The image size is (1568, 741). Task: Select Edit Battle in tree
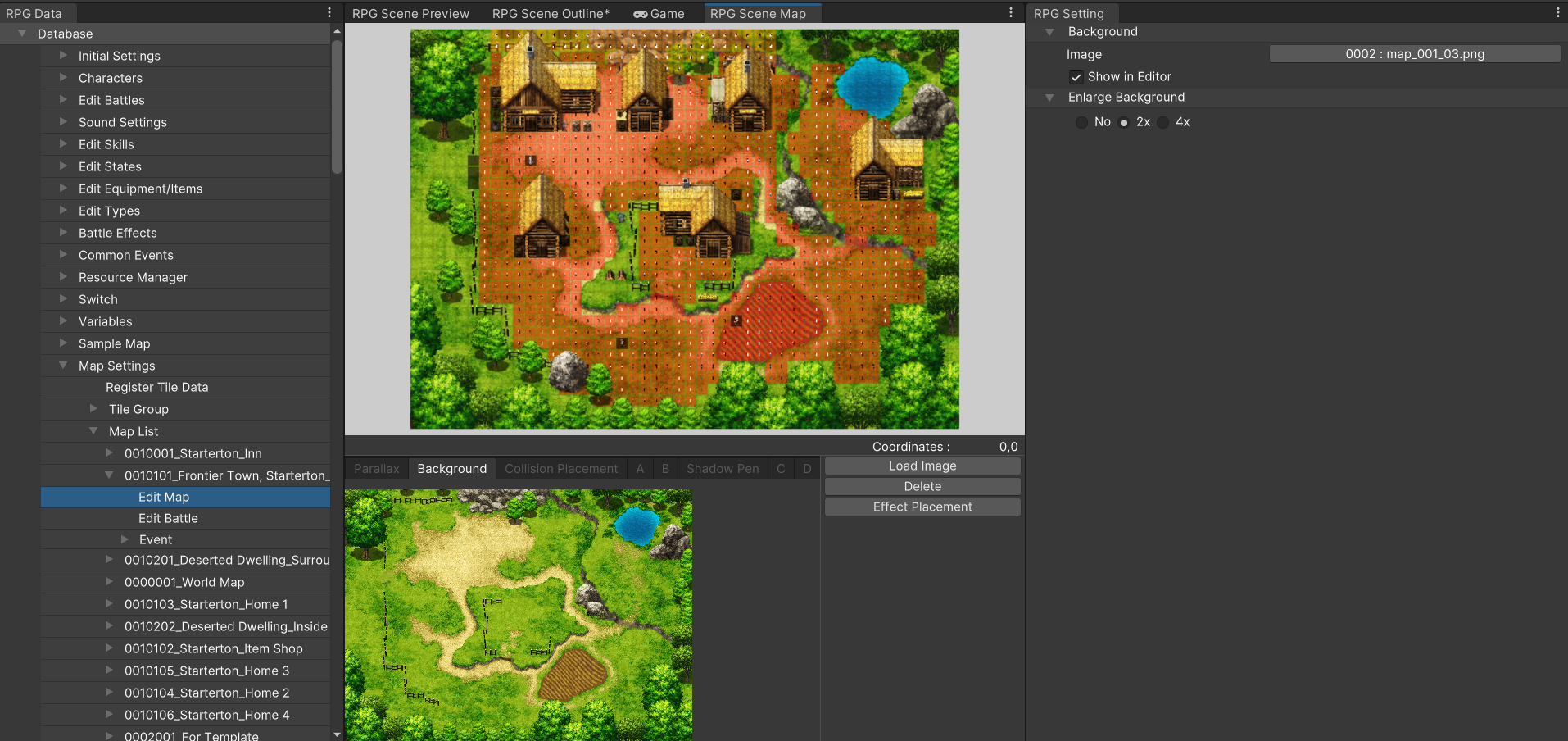(185, 518)
